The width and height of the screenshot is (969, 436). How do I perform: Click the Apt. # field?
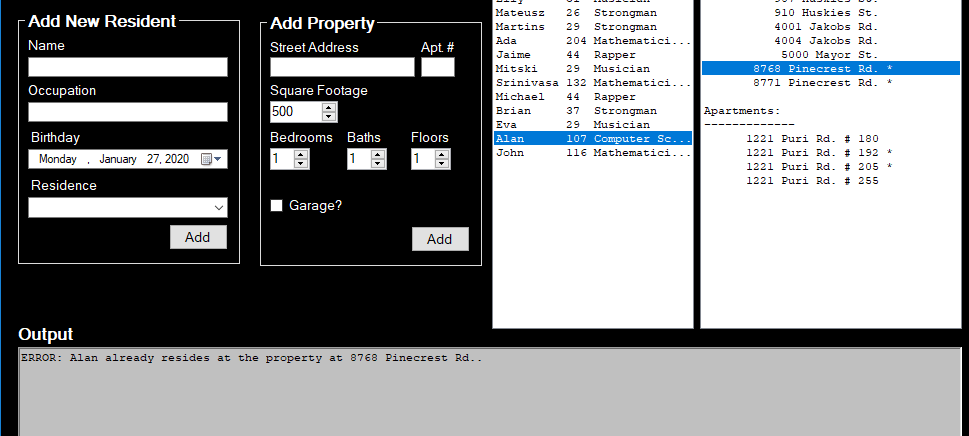point(437,67)
